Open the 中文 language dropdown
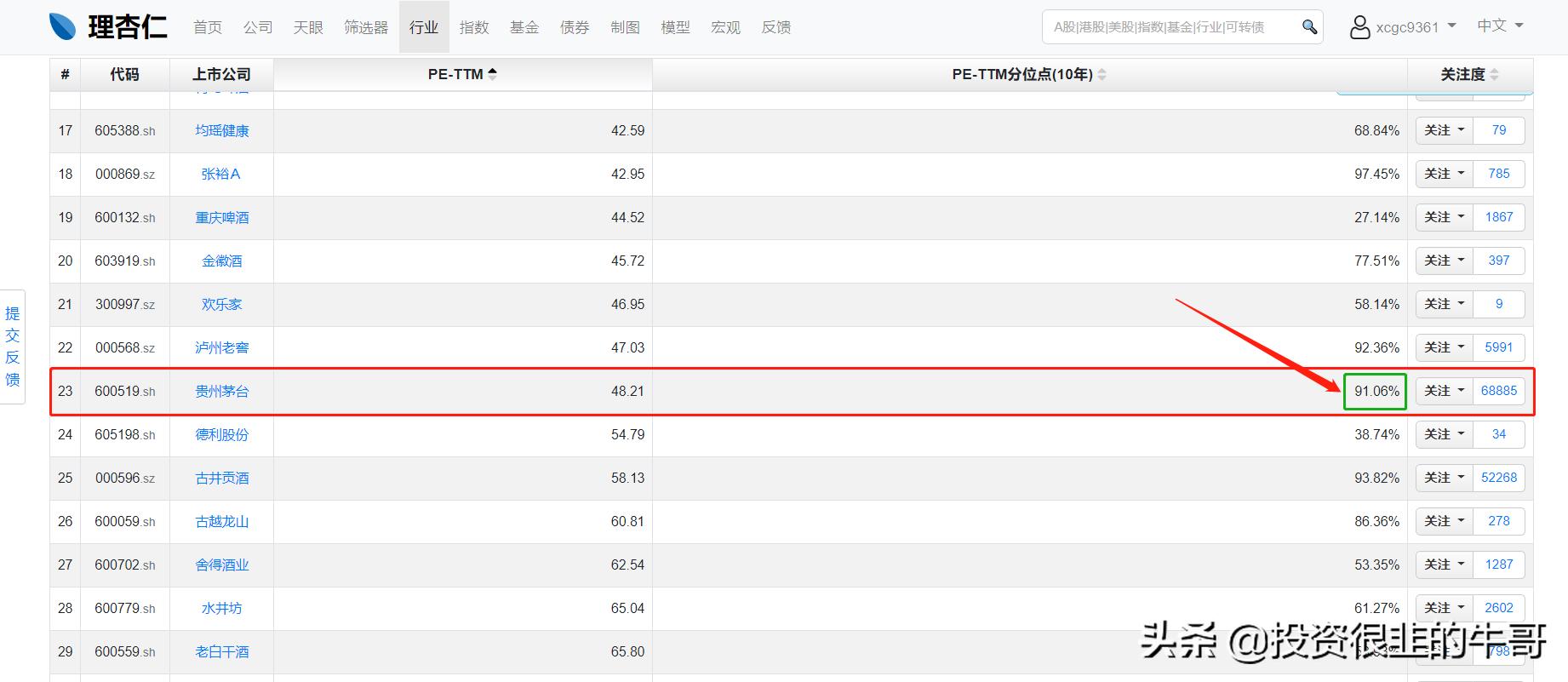 (1500, 26)
